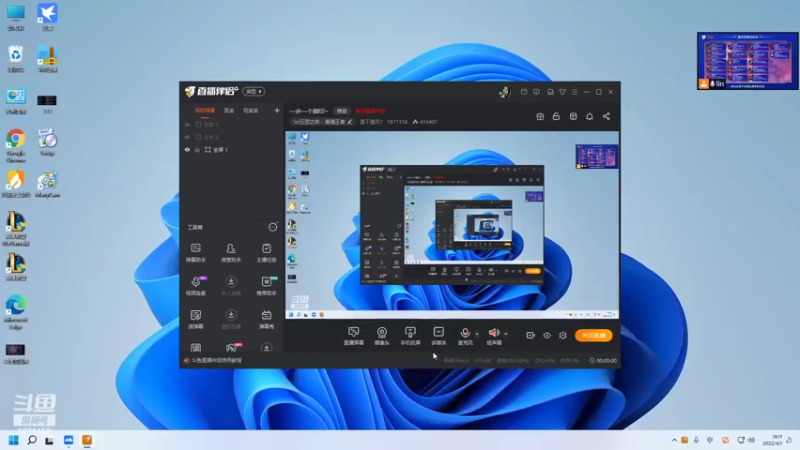The image size is (800, 450).
Task: Add a screen capture source from bottom bar
Action: pos(353,336)
